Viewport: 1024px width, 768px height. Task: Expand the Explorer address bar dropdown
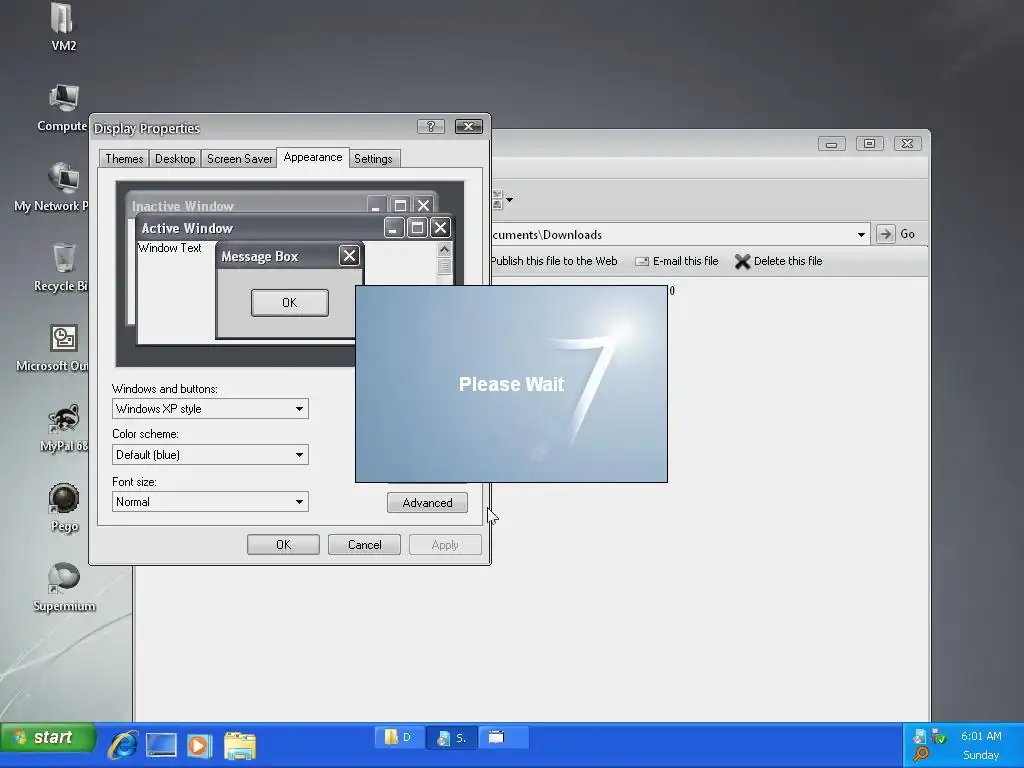click(861, 234)
